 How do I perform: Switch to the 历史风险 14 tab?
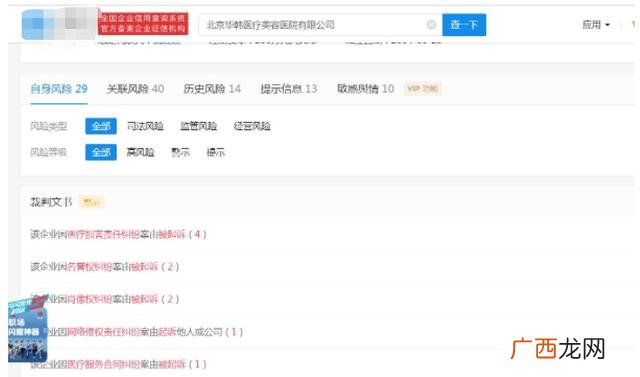[212, 89]
